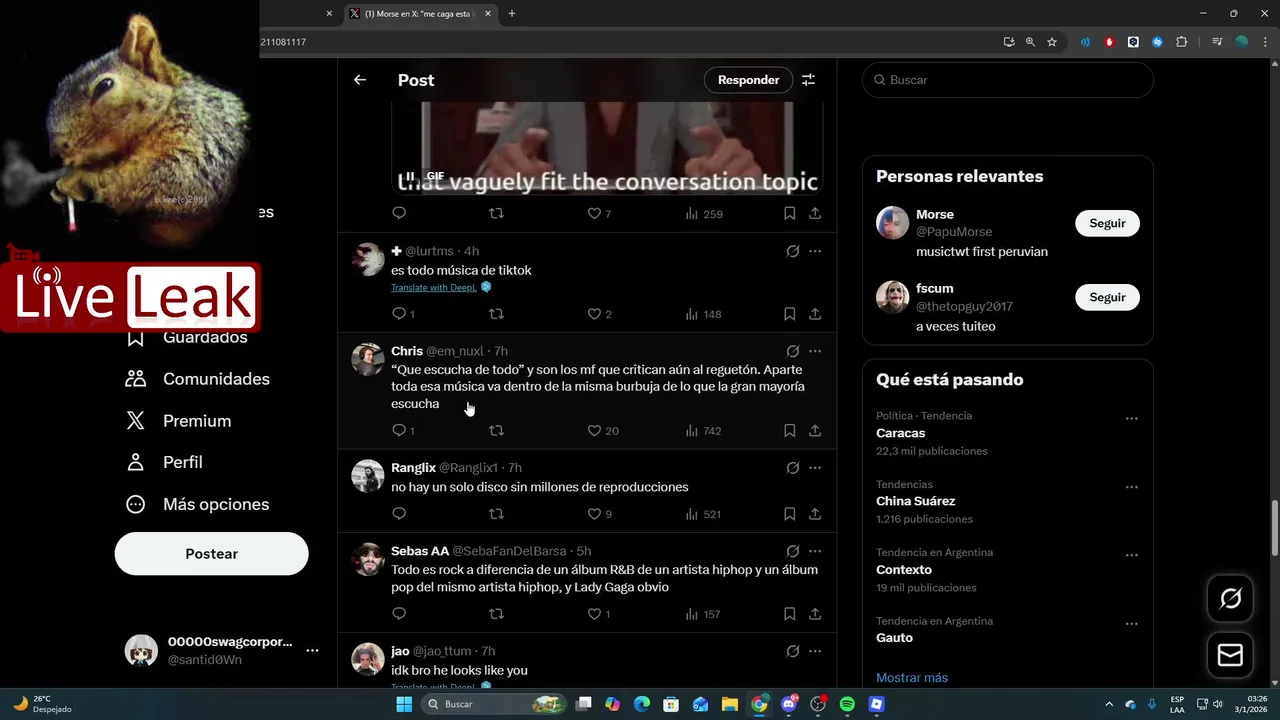The height and width of the screenshot is (720, 1280).
Task: Share Ranglix comment
Action: pos(815,514)
